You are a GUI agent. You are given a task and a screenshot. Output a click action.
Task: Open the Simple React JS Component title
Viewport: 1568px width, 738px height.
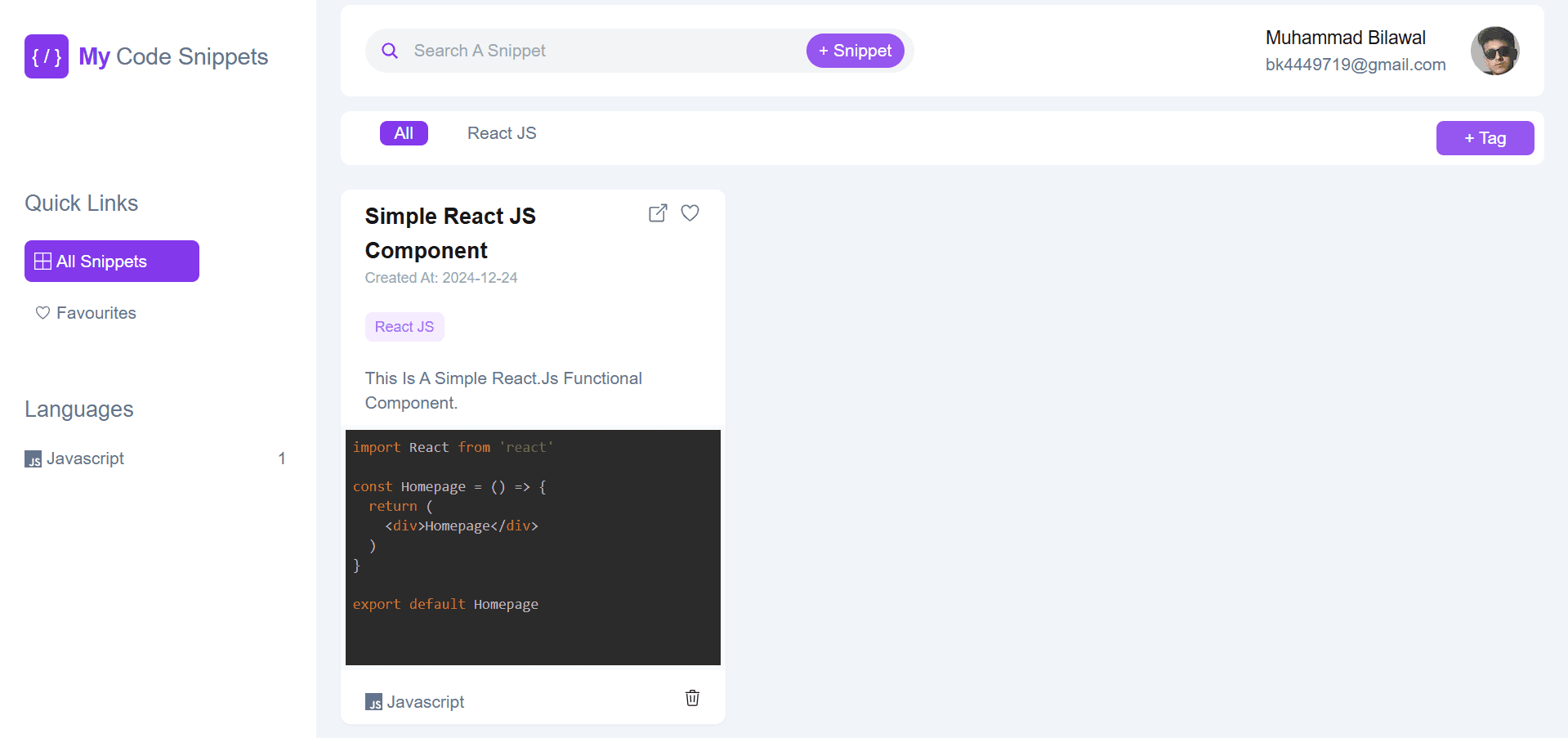(x=450, y=233)
